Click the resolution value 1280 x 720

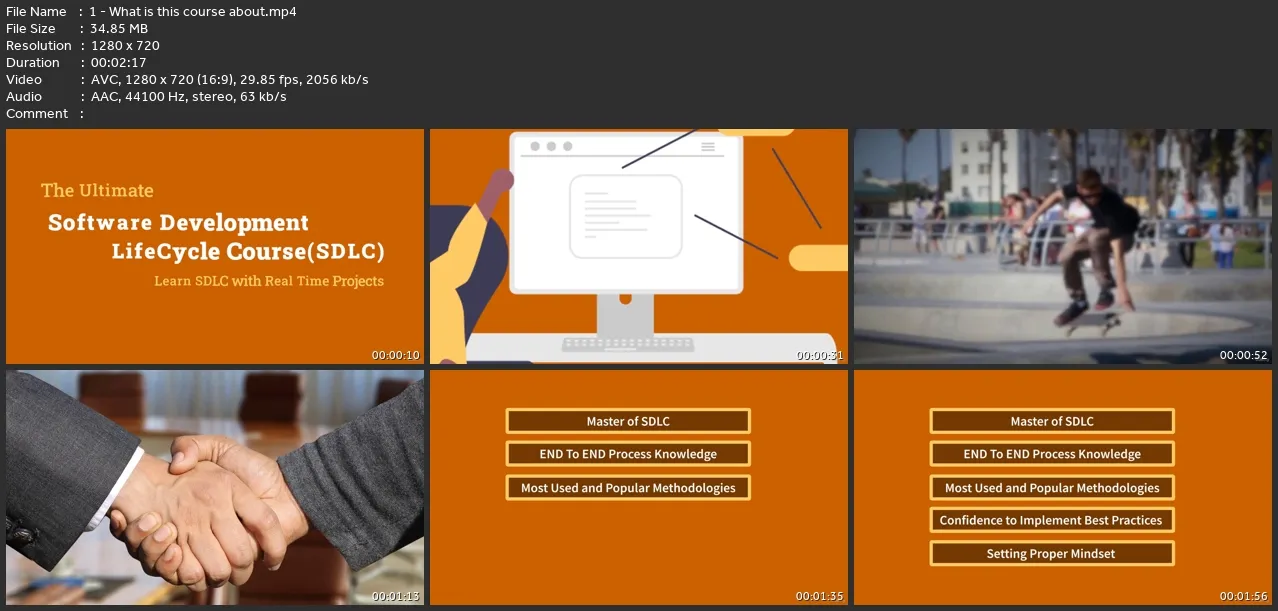point(125,46)
